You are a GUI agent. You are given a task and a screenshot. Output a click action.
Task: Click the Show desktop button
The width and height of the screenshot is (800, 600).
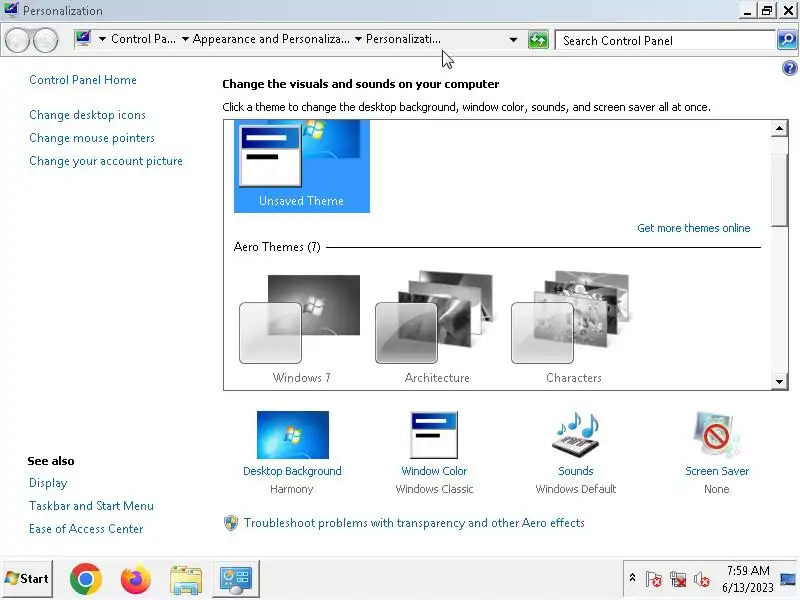pos(788,579)
